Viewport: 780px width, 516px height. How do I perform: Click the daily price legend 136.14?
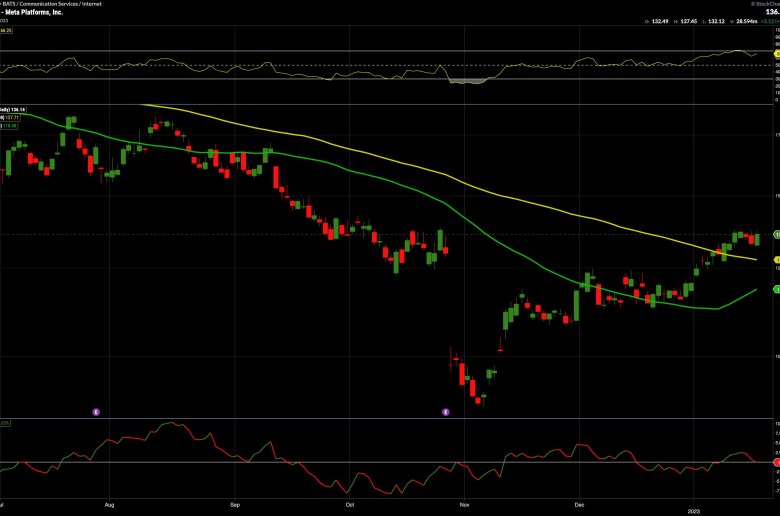click(x=14, y=109)
